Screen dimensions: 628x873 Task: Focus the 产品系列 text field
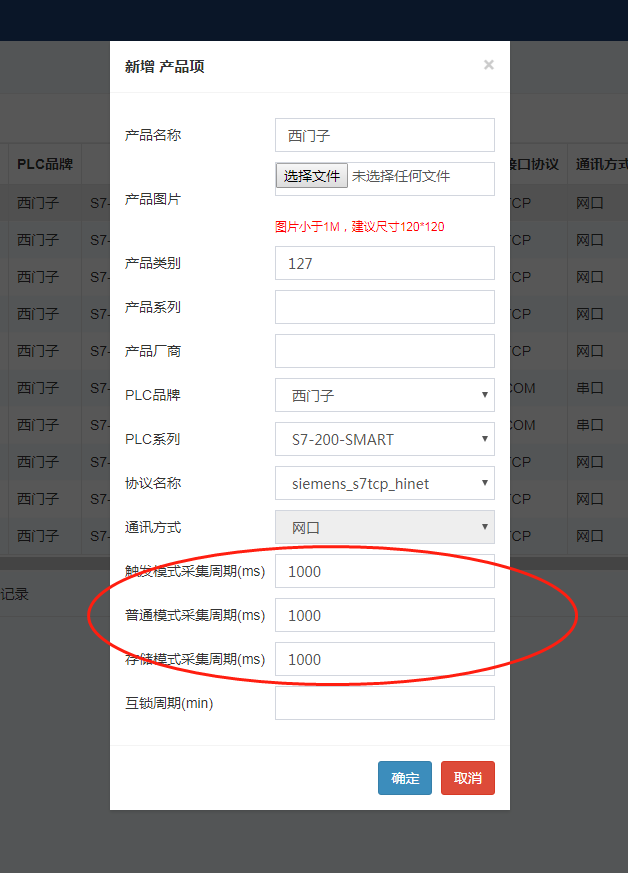[x=384, y=307]
